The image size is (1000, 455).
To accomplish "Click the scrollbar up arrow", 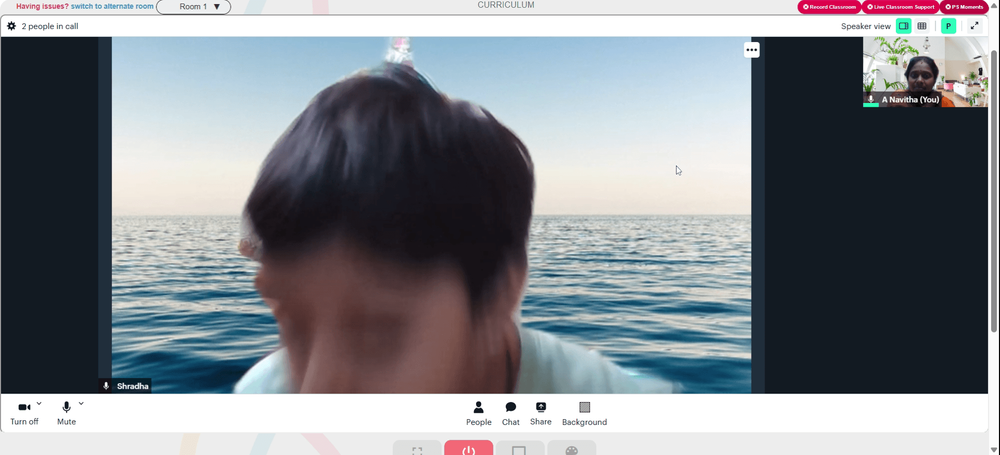I will point(995,4).
